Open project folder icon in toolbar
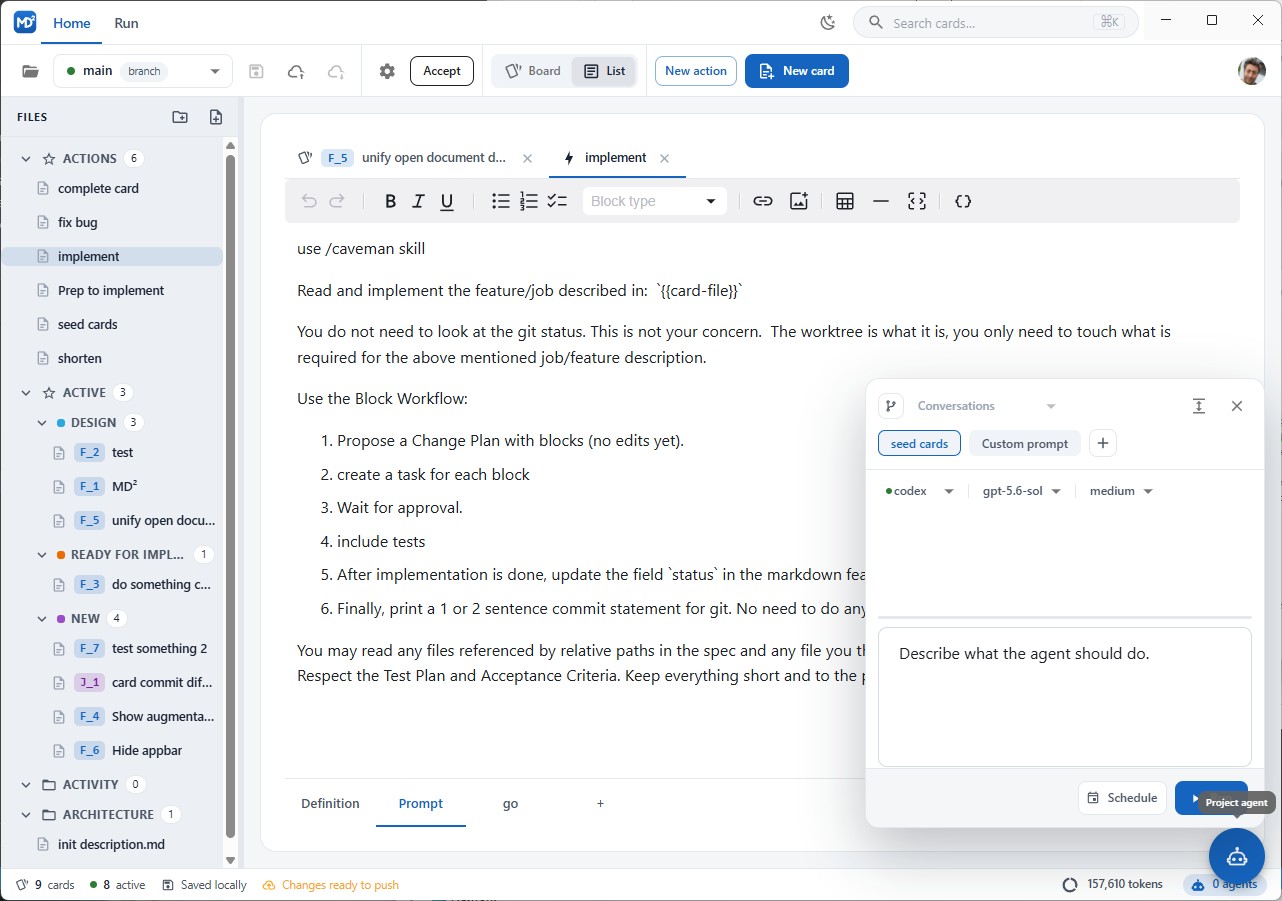The image size is (1282, 901). point(30,71)
